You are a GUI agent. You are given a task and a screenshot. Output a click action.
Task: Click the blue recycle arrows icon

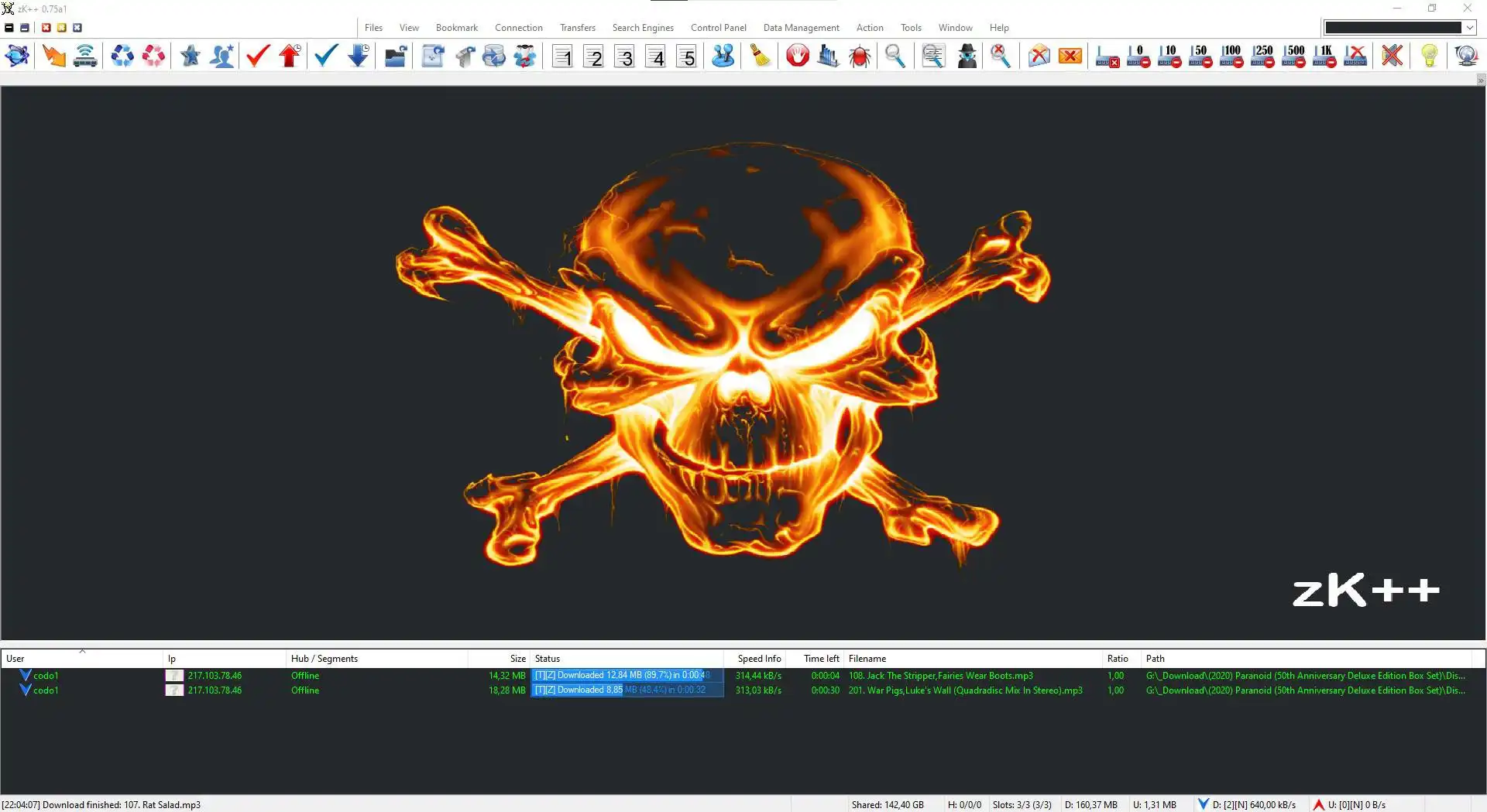pyautogui.click(x=122, y=56)
